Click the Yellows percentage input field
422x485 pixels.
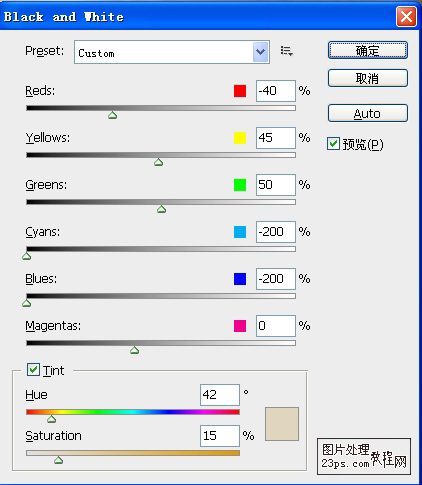point(276,138)
